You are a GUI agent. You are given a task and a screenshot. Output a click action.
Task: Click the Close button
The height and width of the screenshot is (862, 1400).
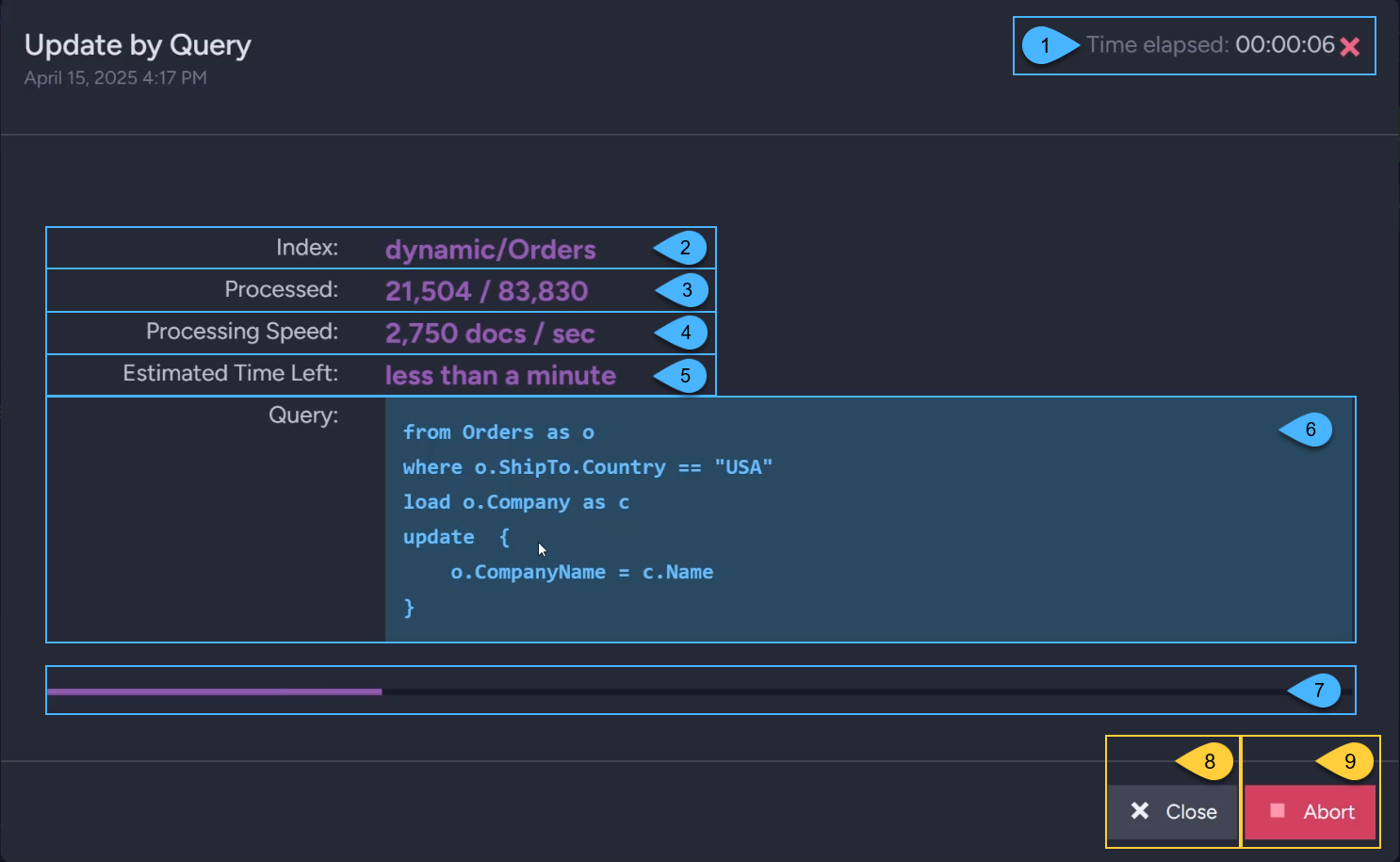1172,811
